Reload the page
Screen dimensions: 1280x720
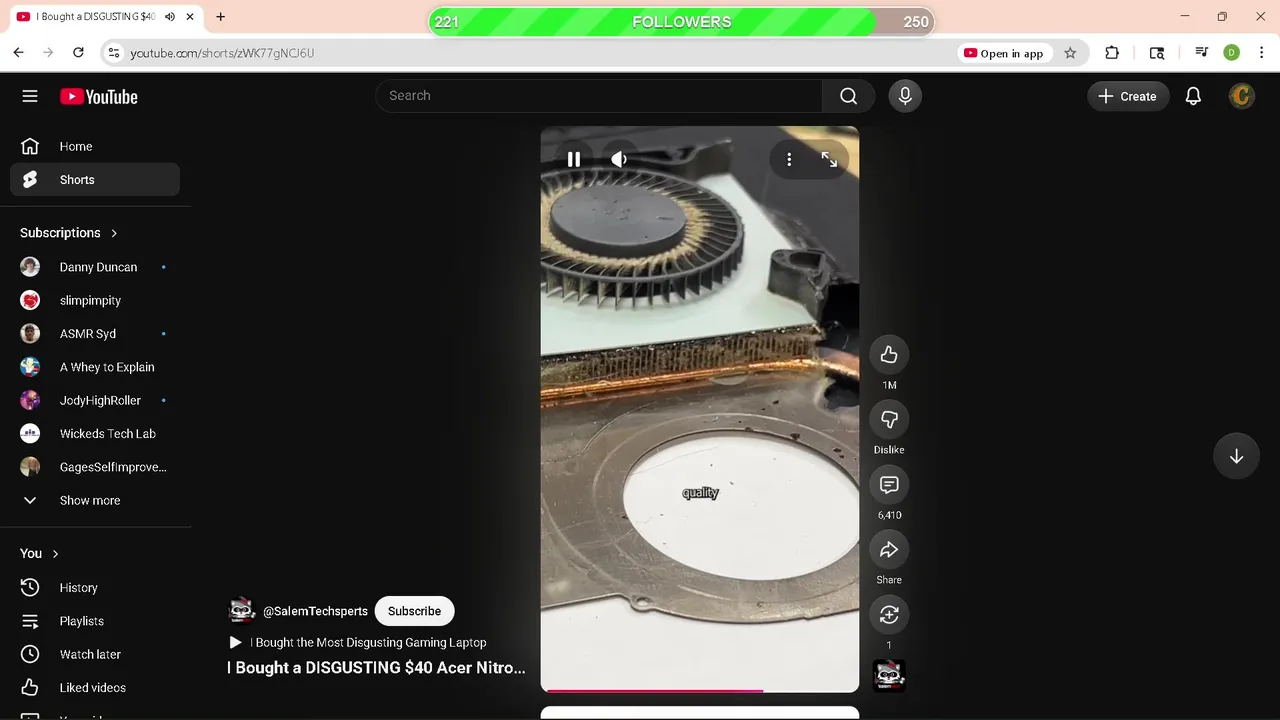(x=77, y=53)
